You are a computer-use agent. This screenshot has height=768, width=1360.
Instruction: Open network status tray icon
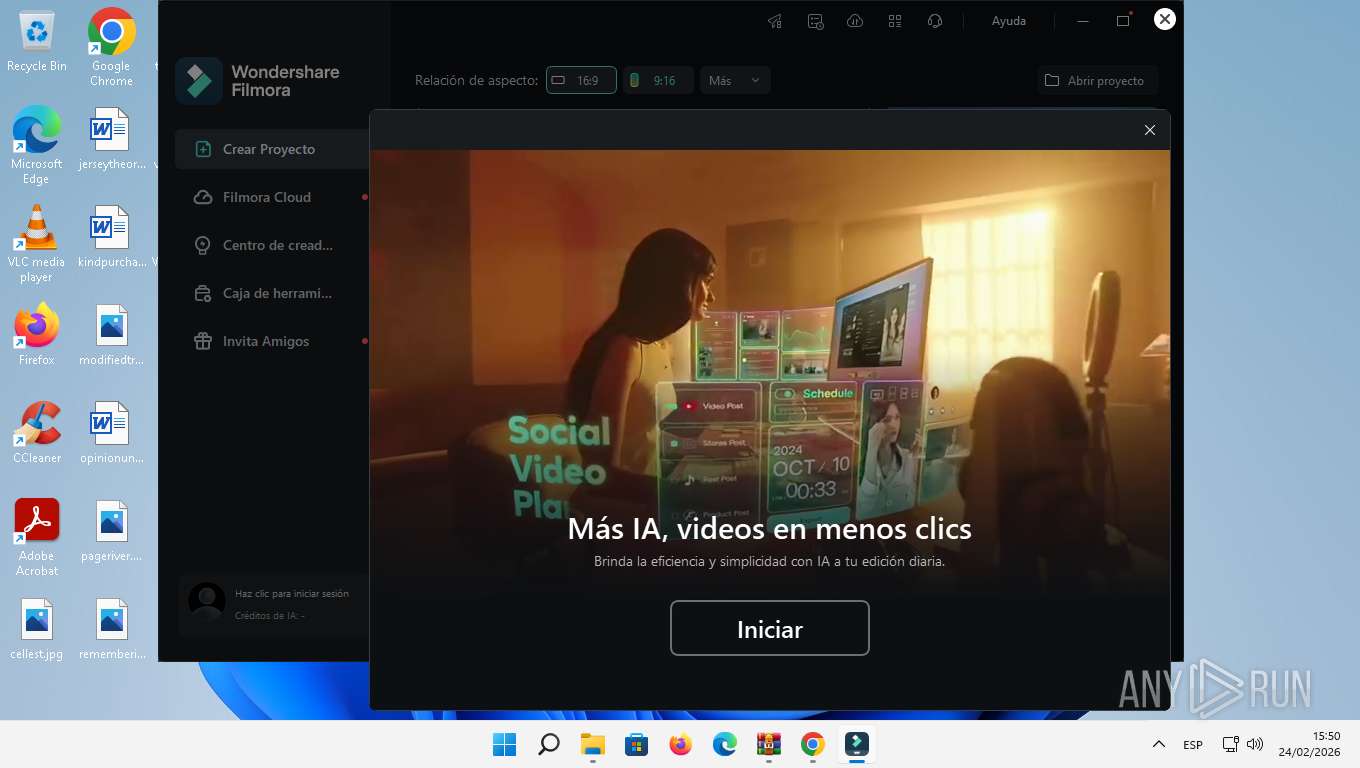coord(1231,744)
